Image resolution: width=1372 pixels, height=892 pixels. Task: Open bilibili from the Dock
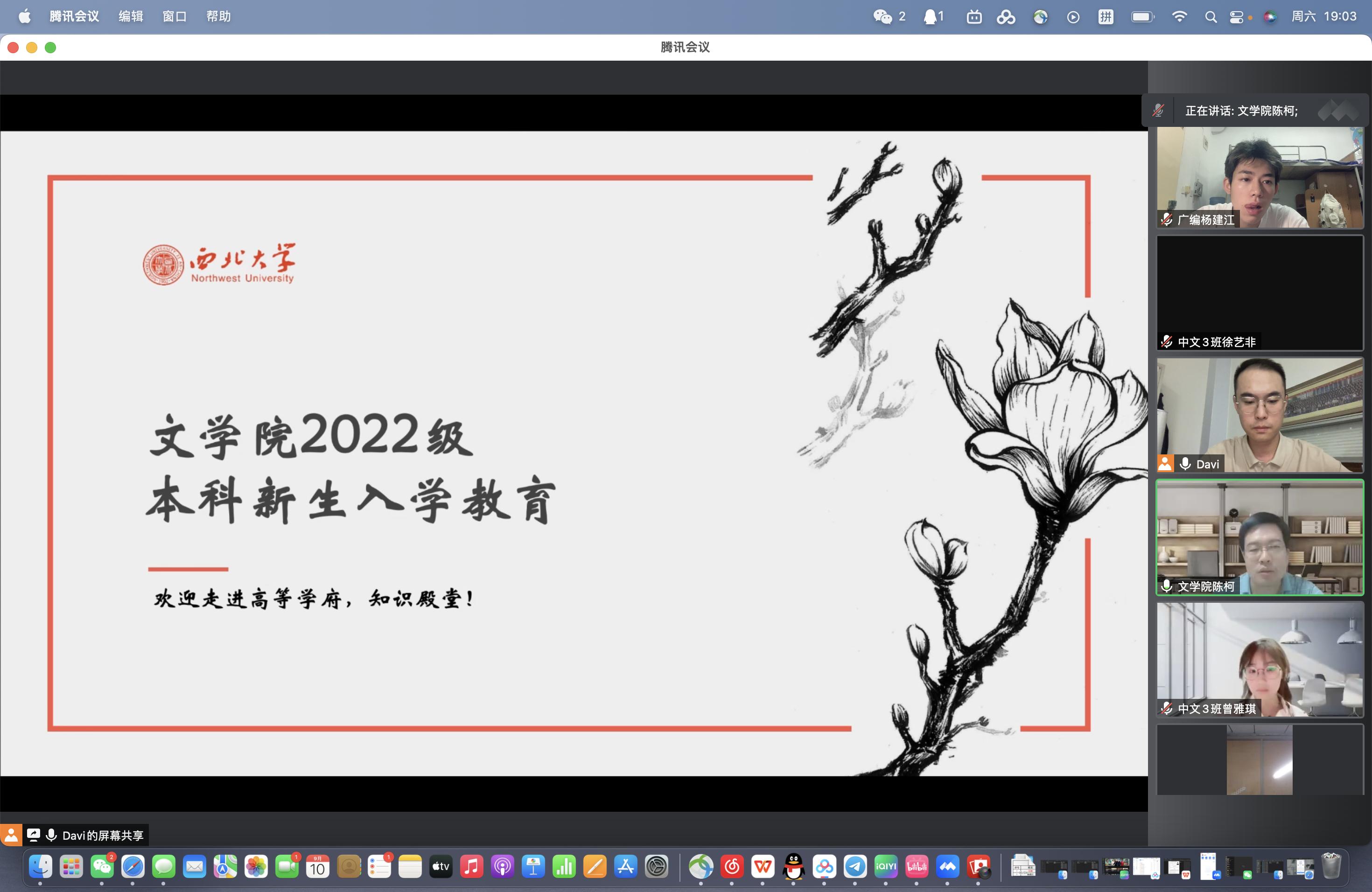(x=917, y=866)
